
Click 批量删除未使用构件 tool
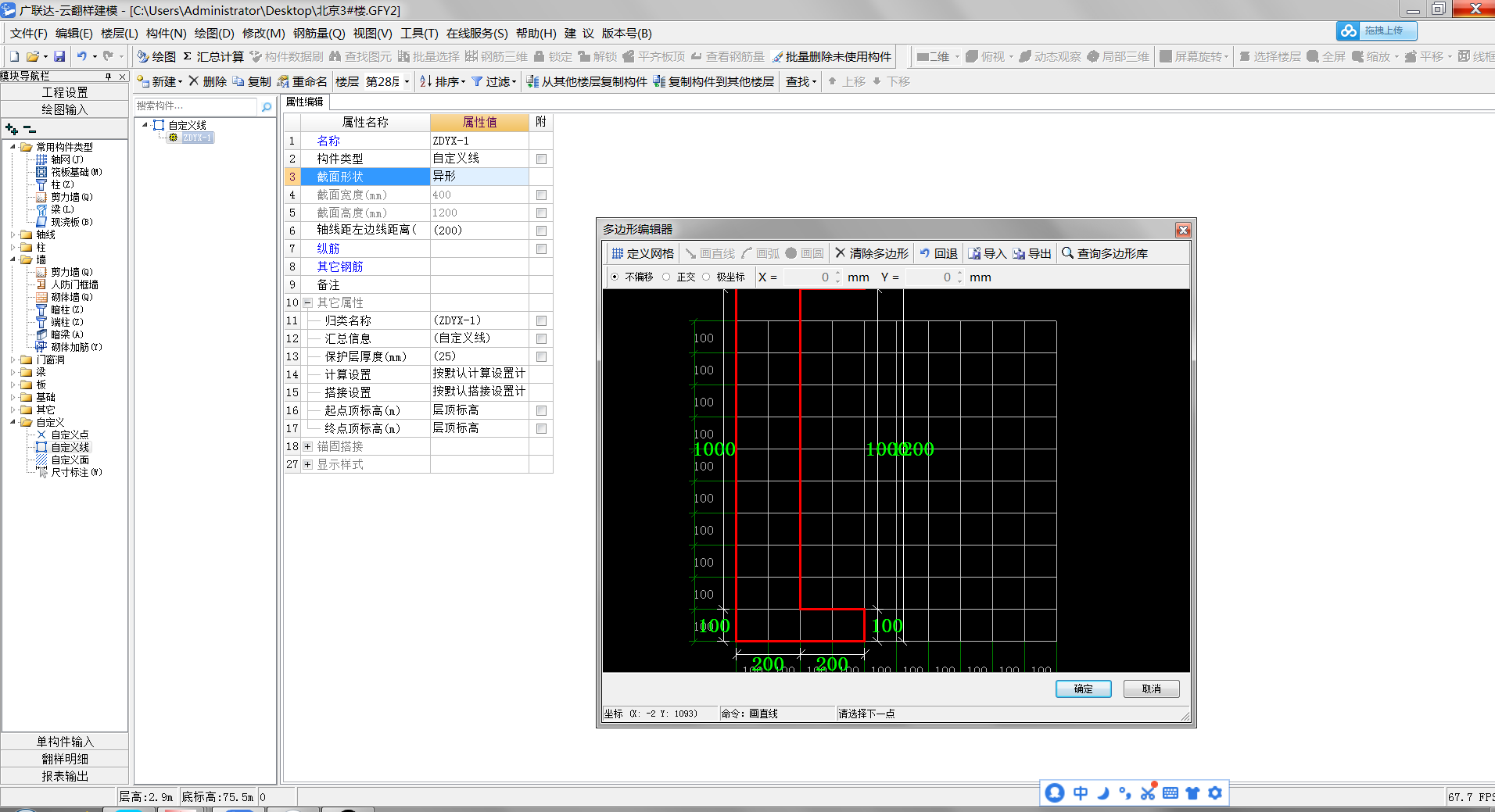tap(831, 56)
